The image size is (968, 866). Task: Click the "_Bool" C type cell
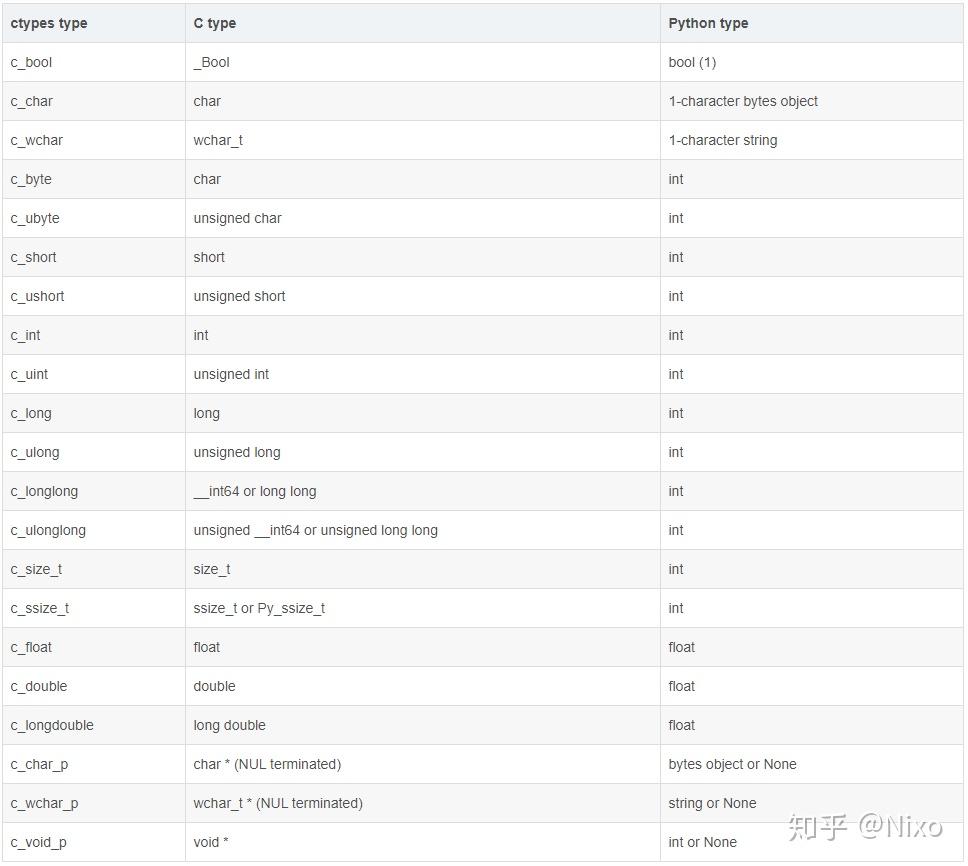pyautogui.click(x=212, y=62)
